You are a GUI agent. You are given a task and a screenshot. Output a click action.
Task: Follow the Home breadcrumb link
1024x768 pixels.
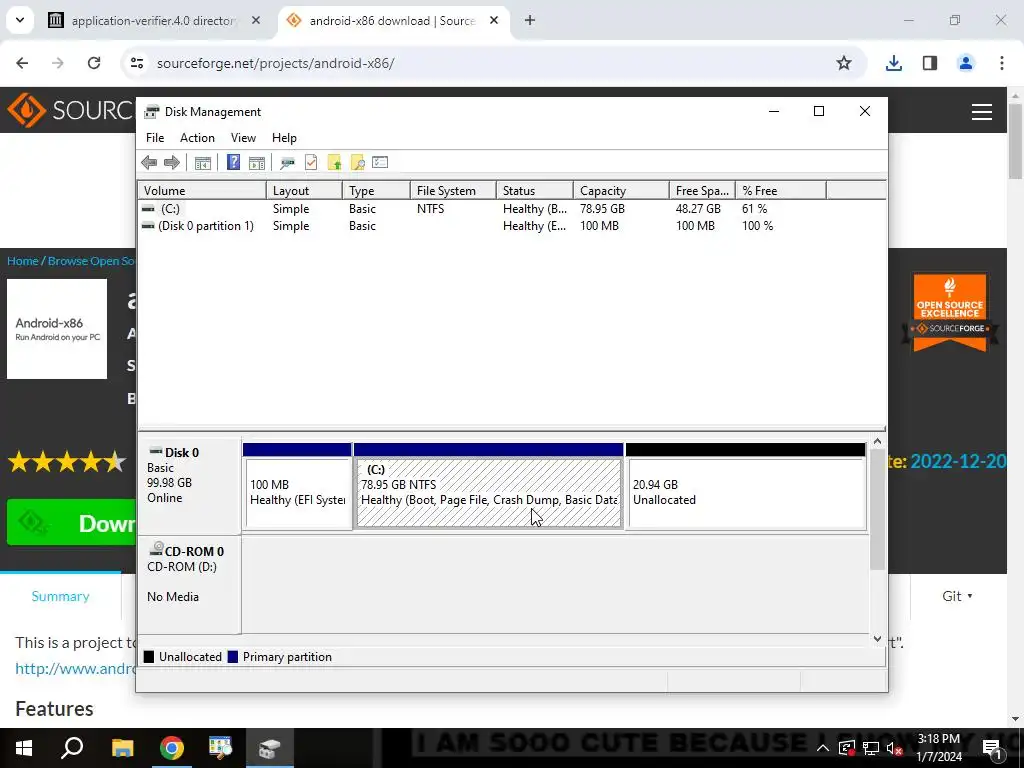point(23,261)
